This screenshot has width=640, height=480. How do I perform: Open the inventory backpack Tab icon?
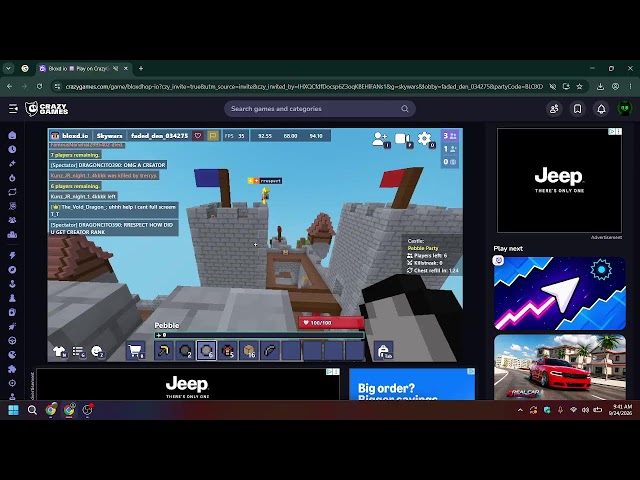[384, 351]
